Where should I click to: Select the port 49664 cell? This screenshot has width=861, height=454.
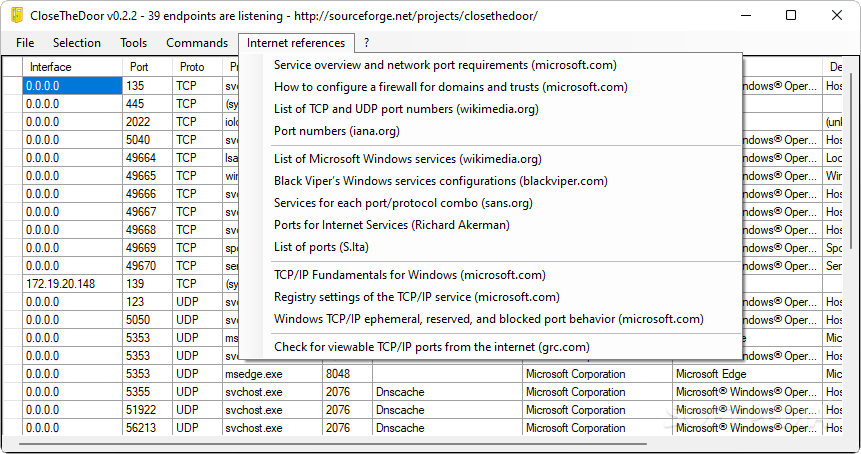coord(147,158)
